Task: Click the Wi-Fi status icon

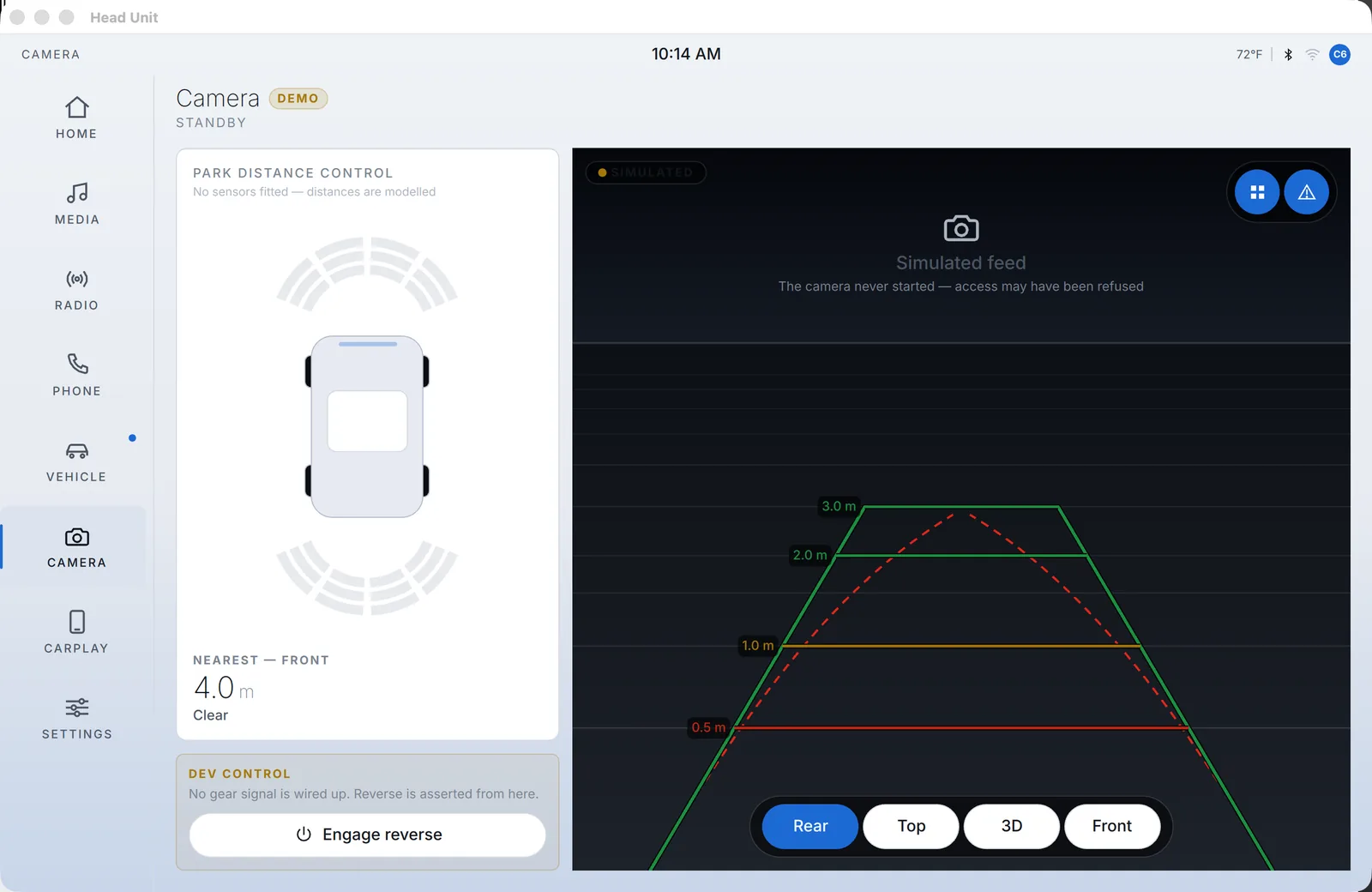Action: pos(1312,54)
